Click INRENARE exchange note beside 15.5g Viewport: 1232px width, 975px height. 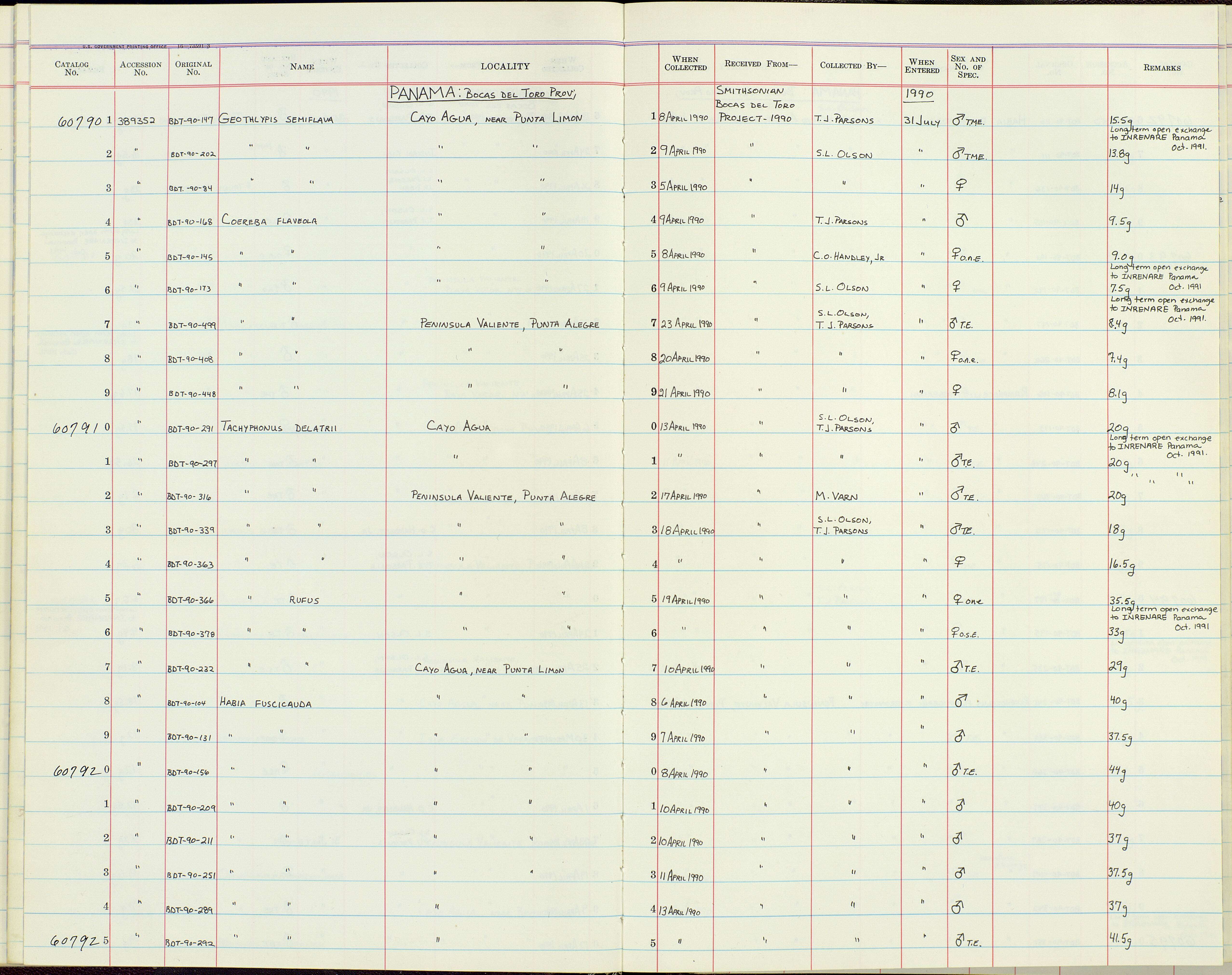[1160, 138]
